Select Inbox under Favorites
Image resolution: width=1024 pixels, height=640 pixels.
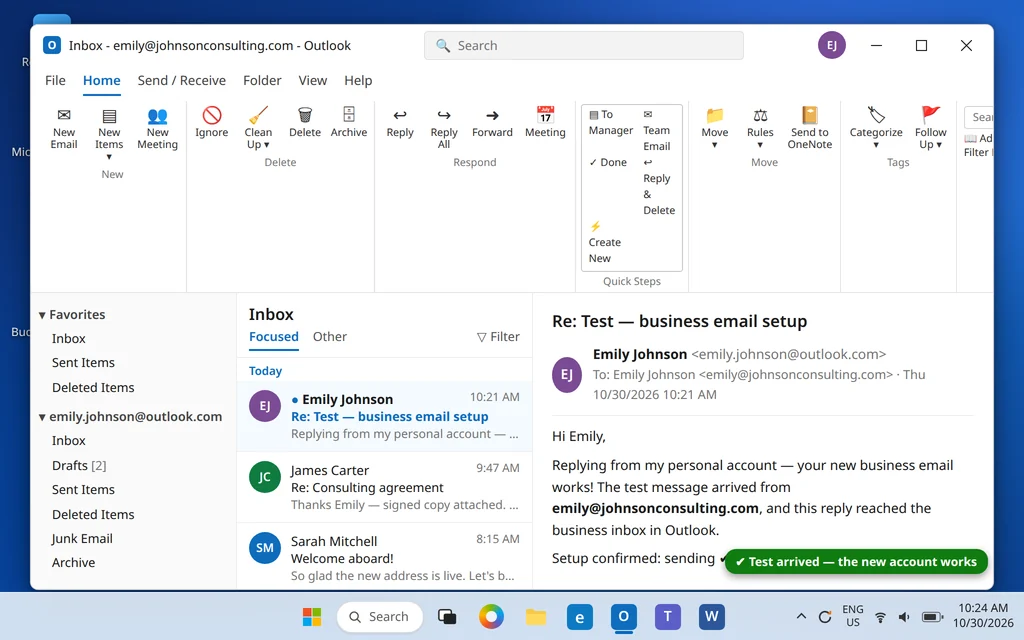pos(69,338)
